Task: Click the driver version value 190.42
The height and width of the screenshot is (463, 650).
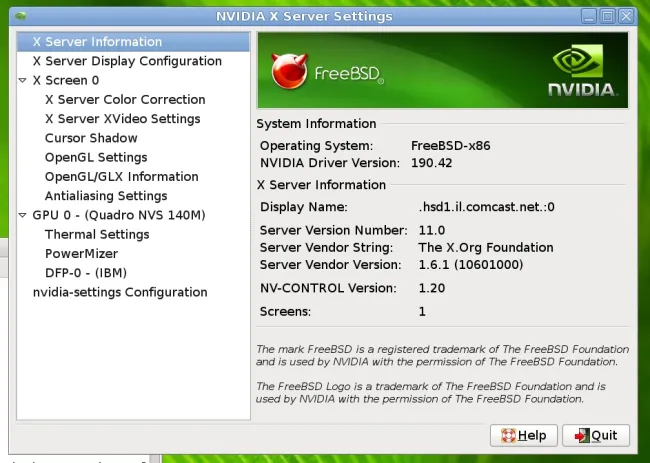Action: pos(432,163)
